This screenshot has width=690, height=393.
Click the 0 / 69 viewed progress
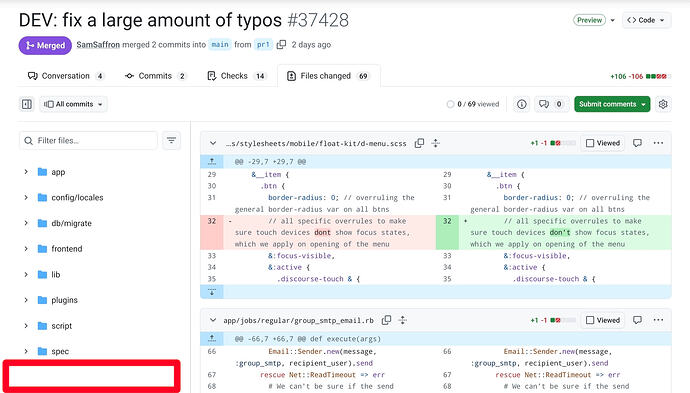click(x=473, y=104)
